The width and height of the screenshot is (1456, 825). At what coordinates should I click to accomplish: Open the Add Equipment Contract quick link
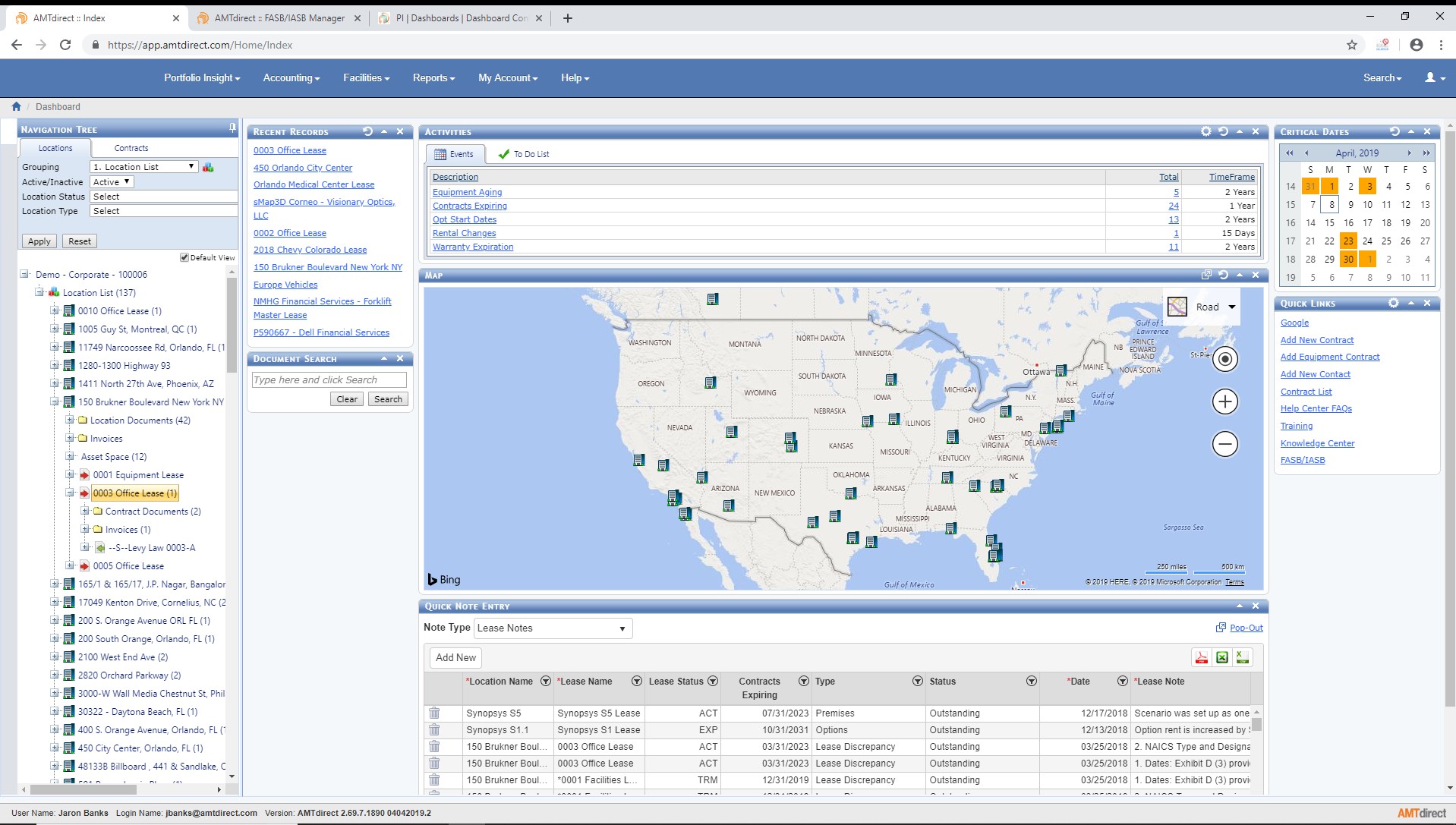pos(1330,357)
